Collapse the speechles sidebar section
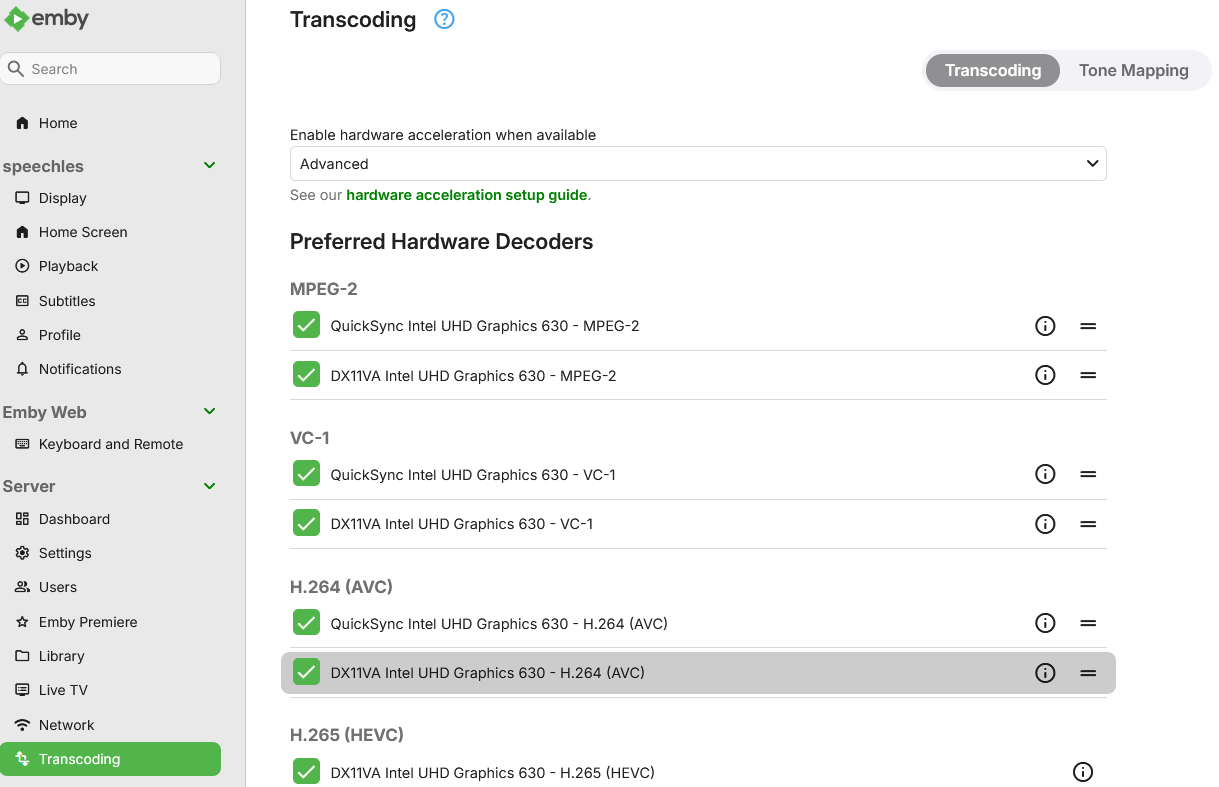Image resolution: width=1219 pixels, height=787 pixels. [x=210, y=165]
